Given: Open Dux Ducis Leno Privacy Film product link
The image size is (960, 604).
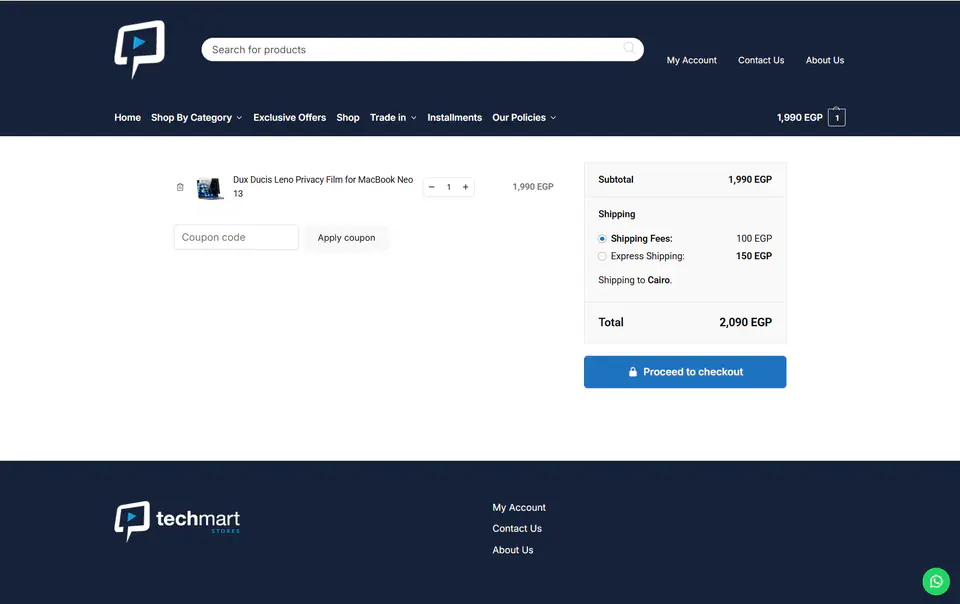Looking at the screenshot, I should 323,187.
